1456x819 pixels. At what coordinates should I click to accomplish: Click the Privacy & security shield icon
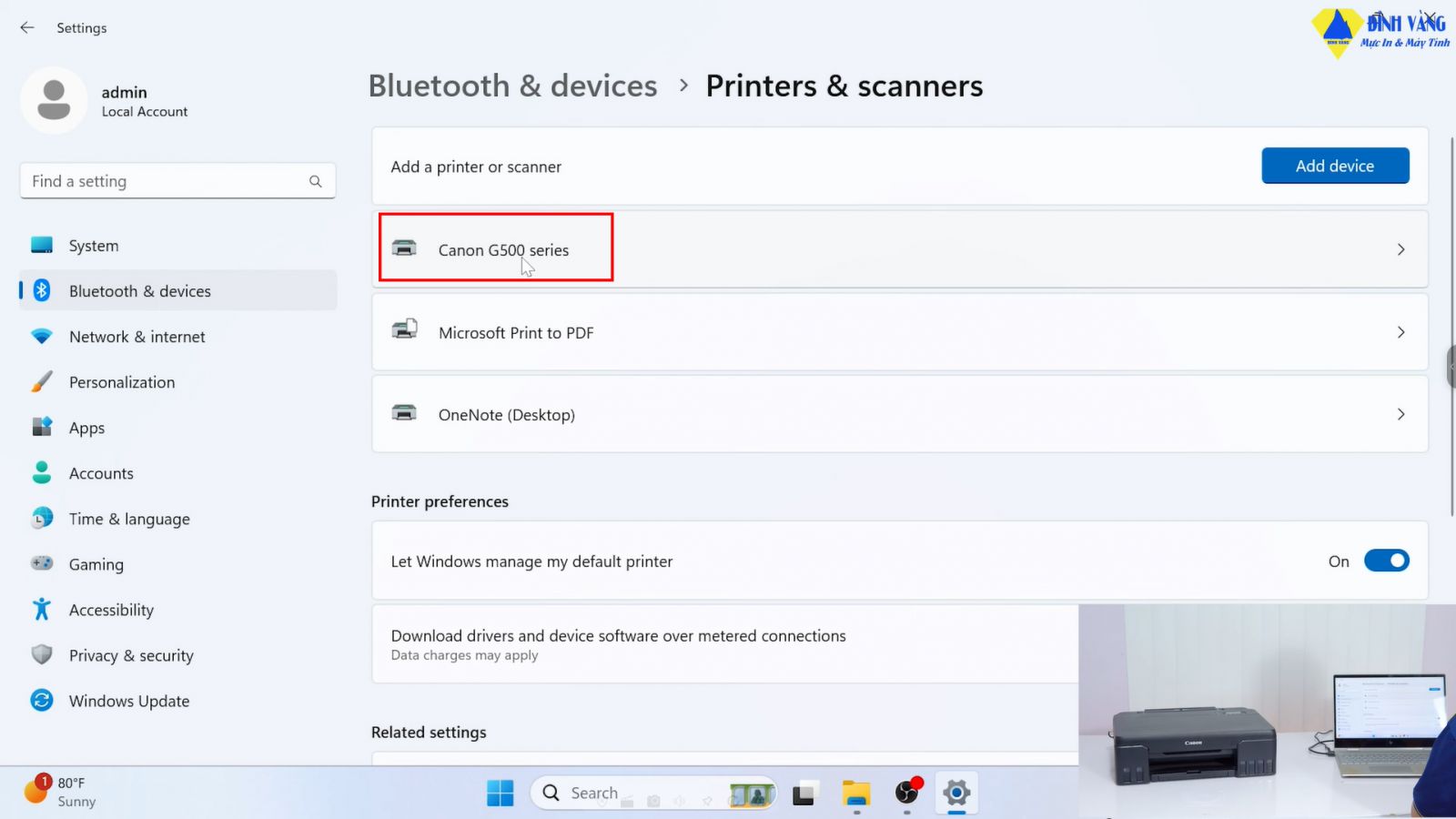coord(42,654)
